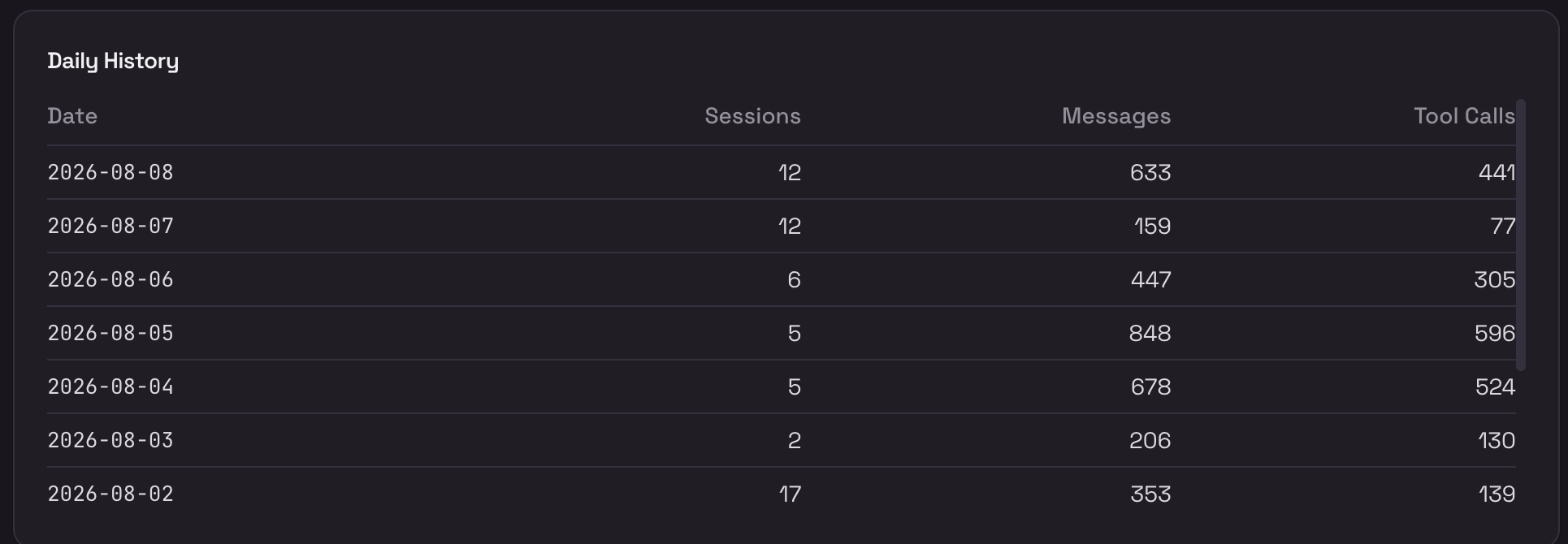Select the 2026-08-03 date cell
This screenshot has height=544, width=1568.
(110, 440)
